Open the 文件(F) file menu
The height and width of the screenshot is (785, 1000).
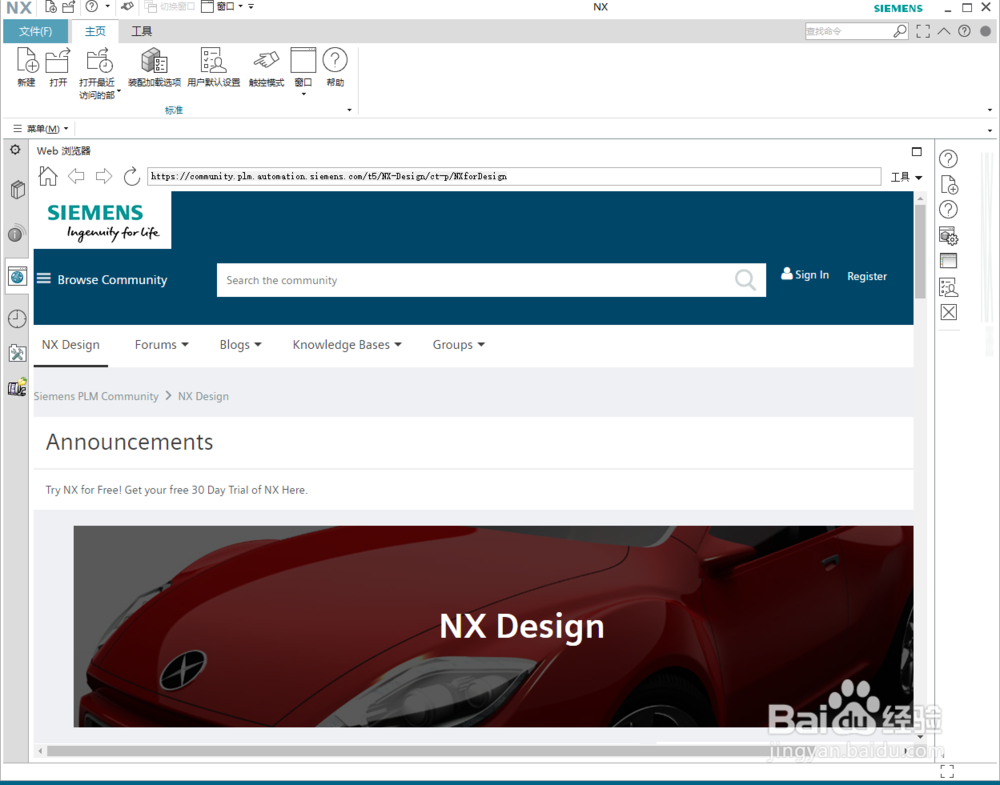click(35, 31)
